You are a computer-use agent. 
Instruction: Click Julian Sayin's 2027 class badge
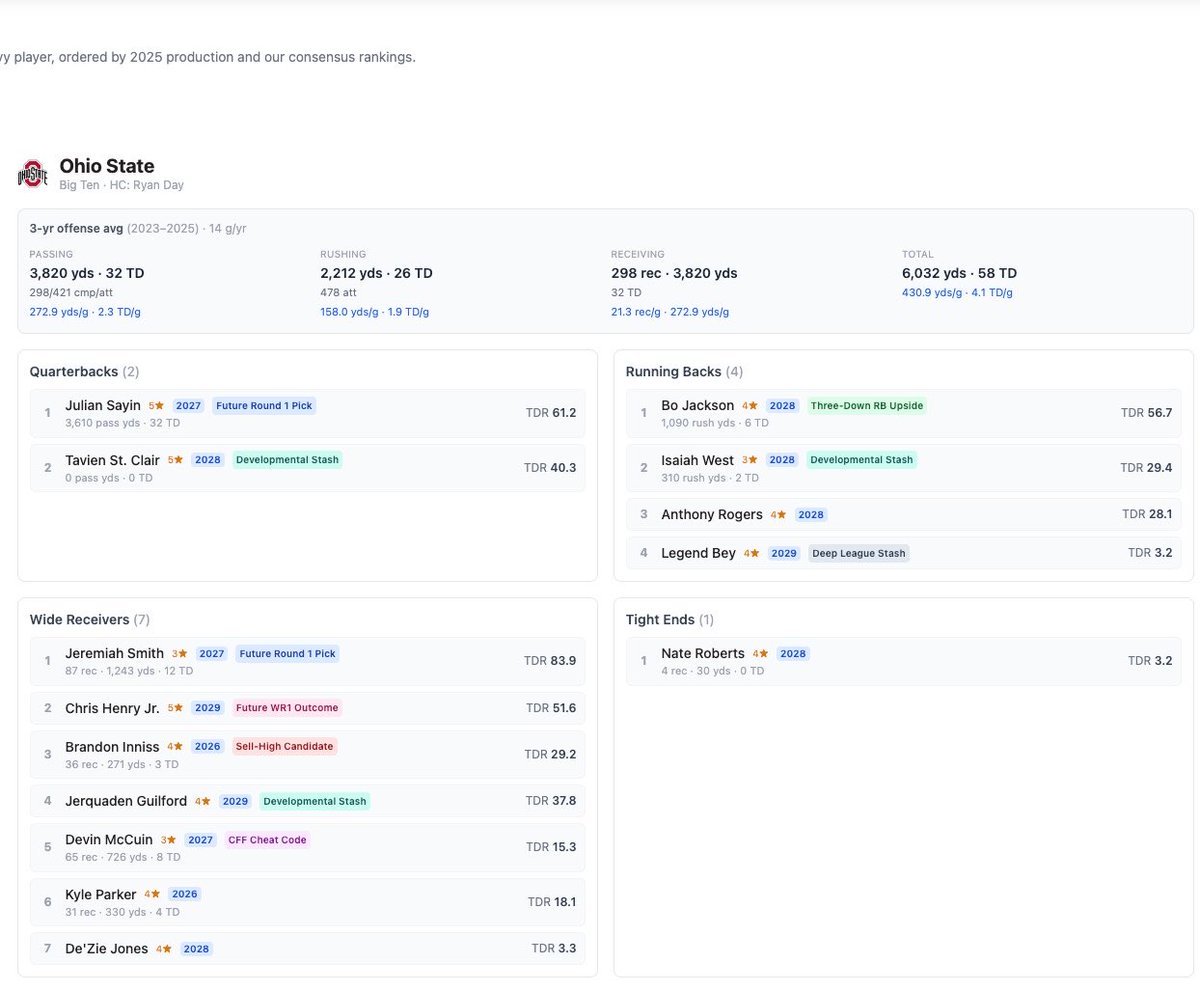click(188, 406)
